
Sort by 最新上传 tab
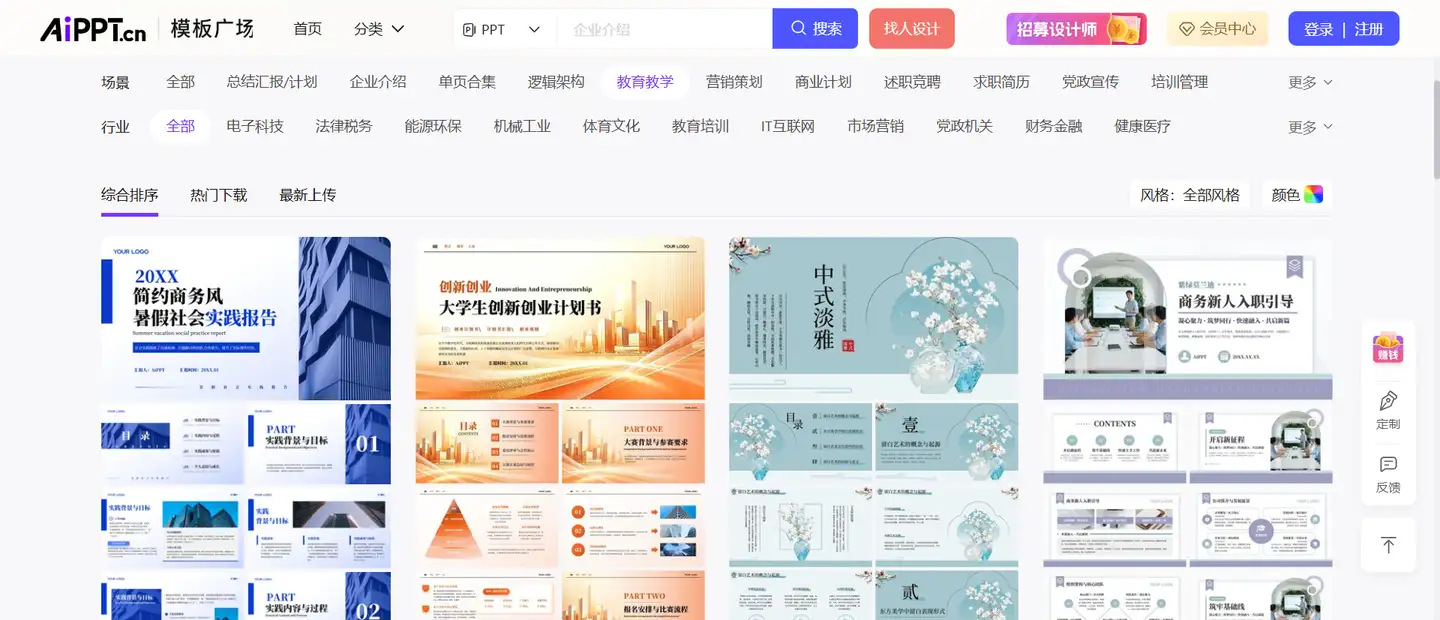click(x=308, y=195)
